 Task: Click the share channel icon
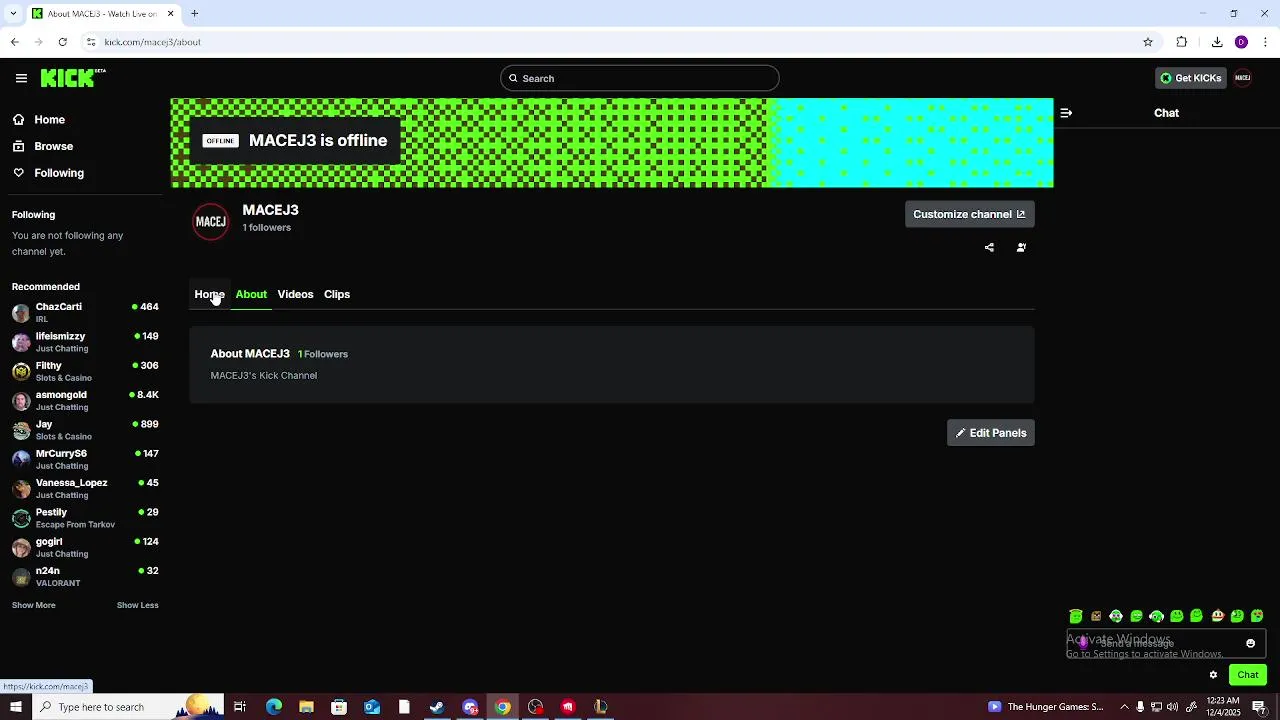[x=989, y=247]
